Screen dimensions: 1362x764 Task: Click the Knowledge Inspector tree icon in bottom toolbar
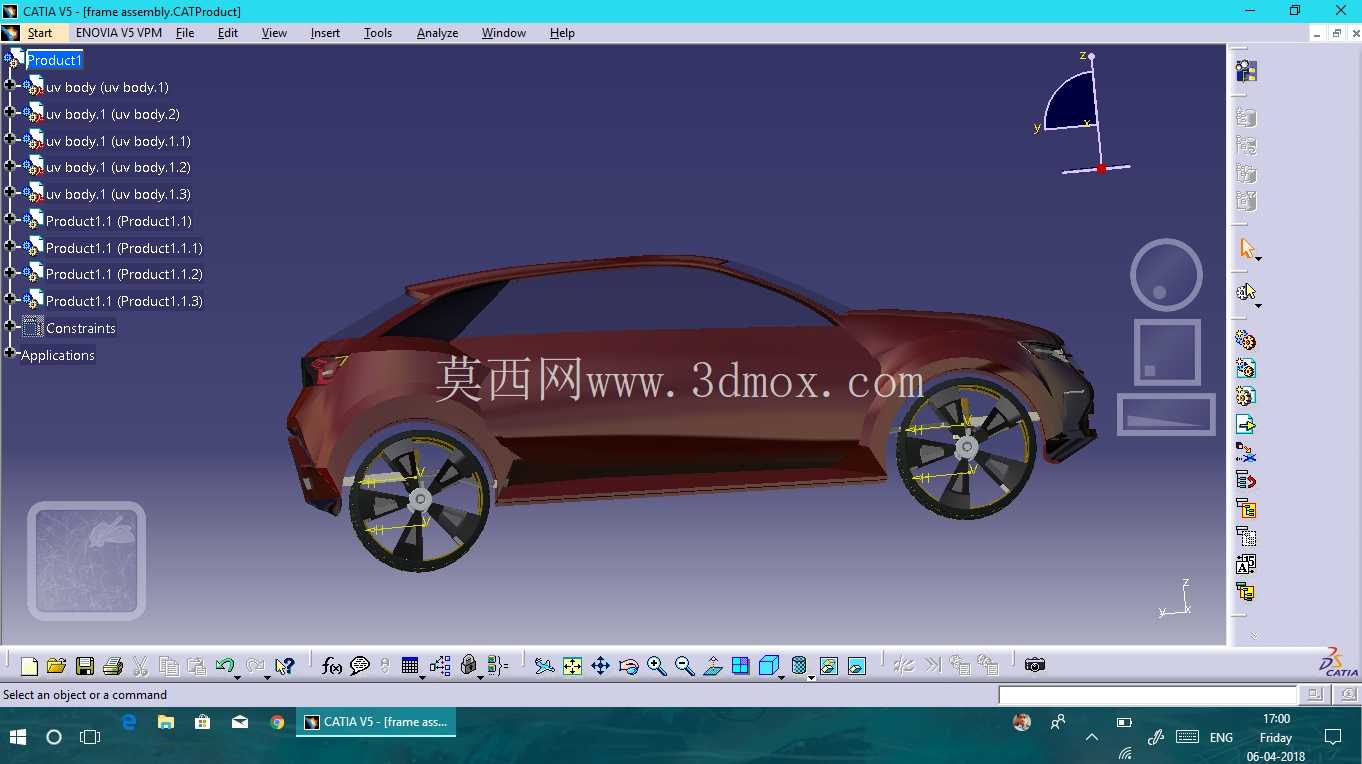[440, 666]
